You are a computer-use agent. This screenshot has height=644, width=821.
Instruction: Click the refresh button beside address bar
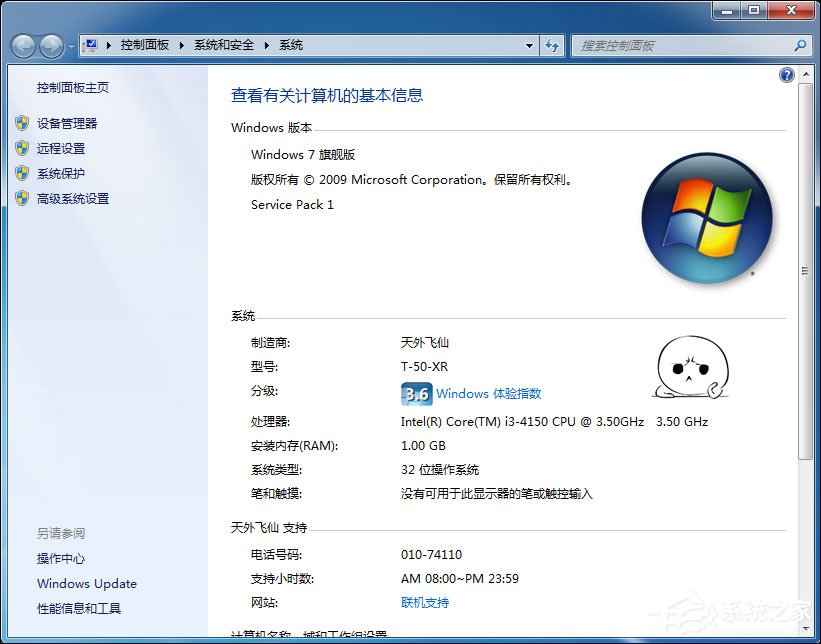pyautogui.click(x=552, y=45)
